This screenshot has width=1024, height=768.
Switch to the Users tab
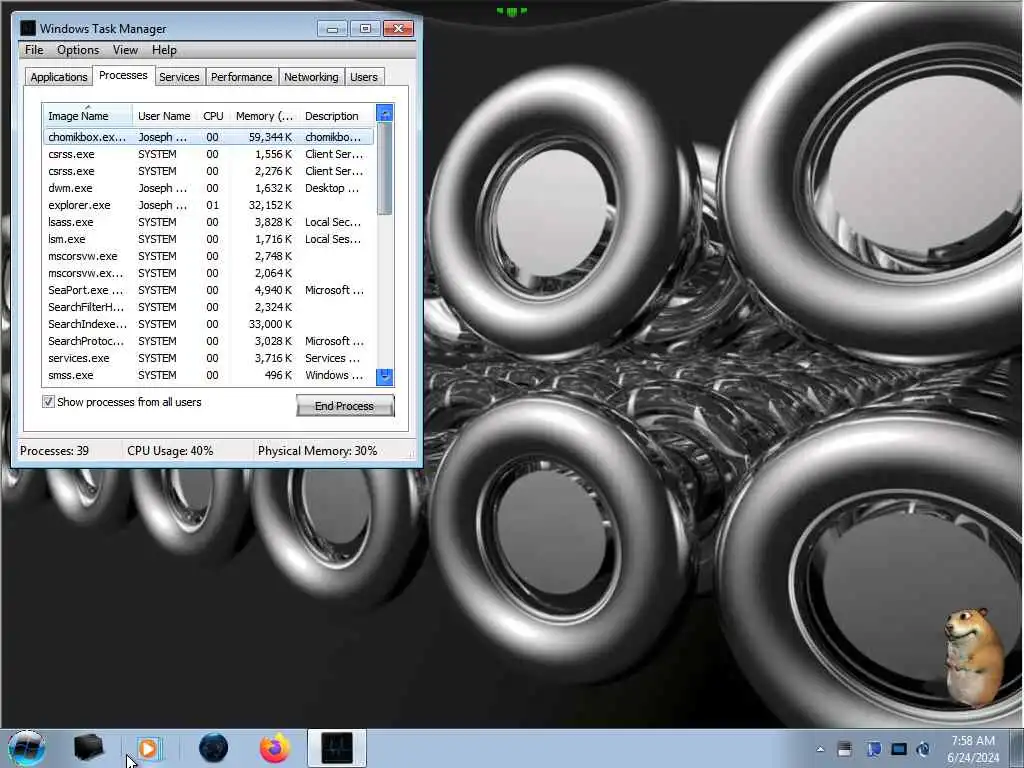click(364, 77)
